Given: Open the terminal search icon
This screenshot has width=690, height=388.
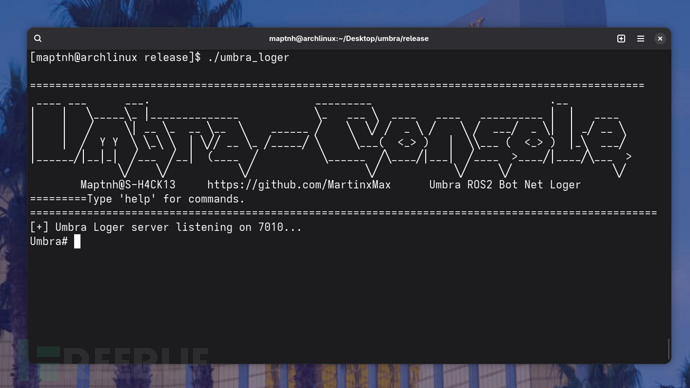Looking at the screenshot, I should coord(38,39).
